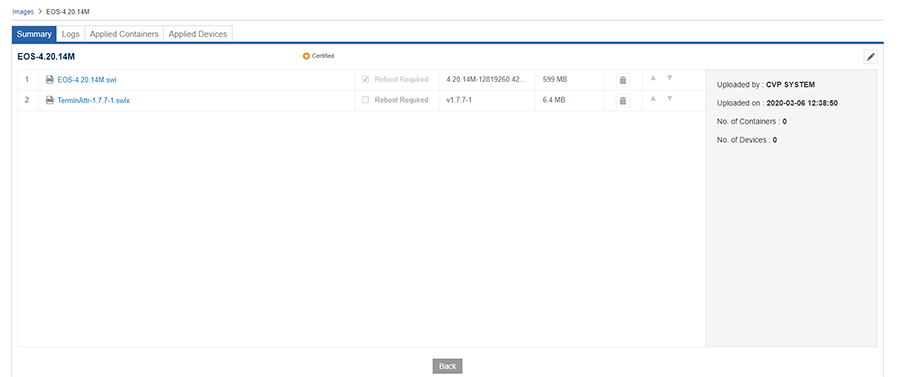900x377 pixels.
Task: Click the pencil edit icon
Action: (x=871, y=57)
